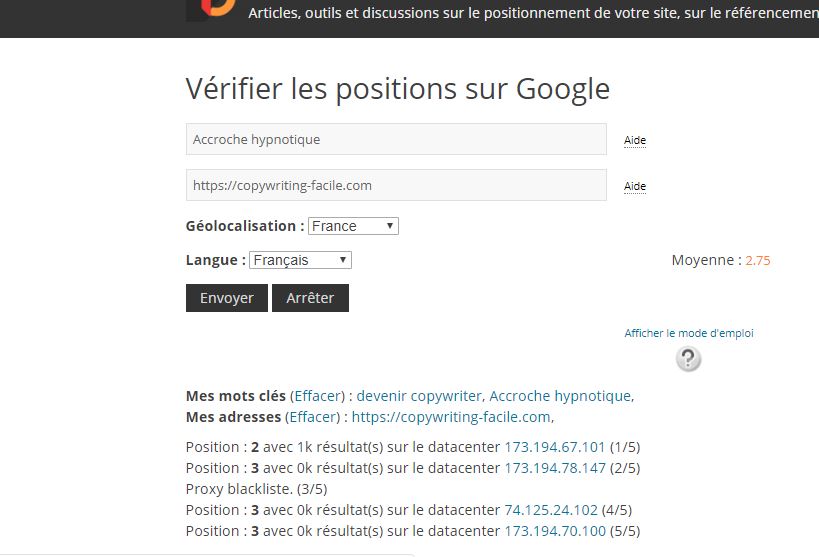
Task: Open datacenter link 173.194.67.101
Action: tap(555, 447)
